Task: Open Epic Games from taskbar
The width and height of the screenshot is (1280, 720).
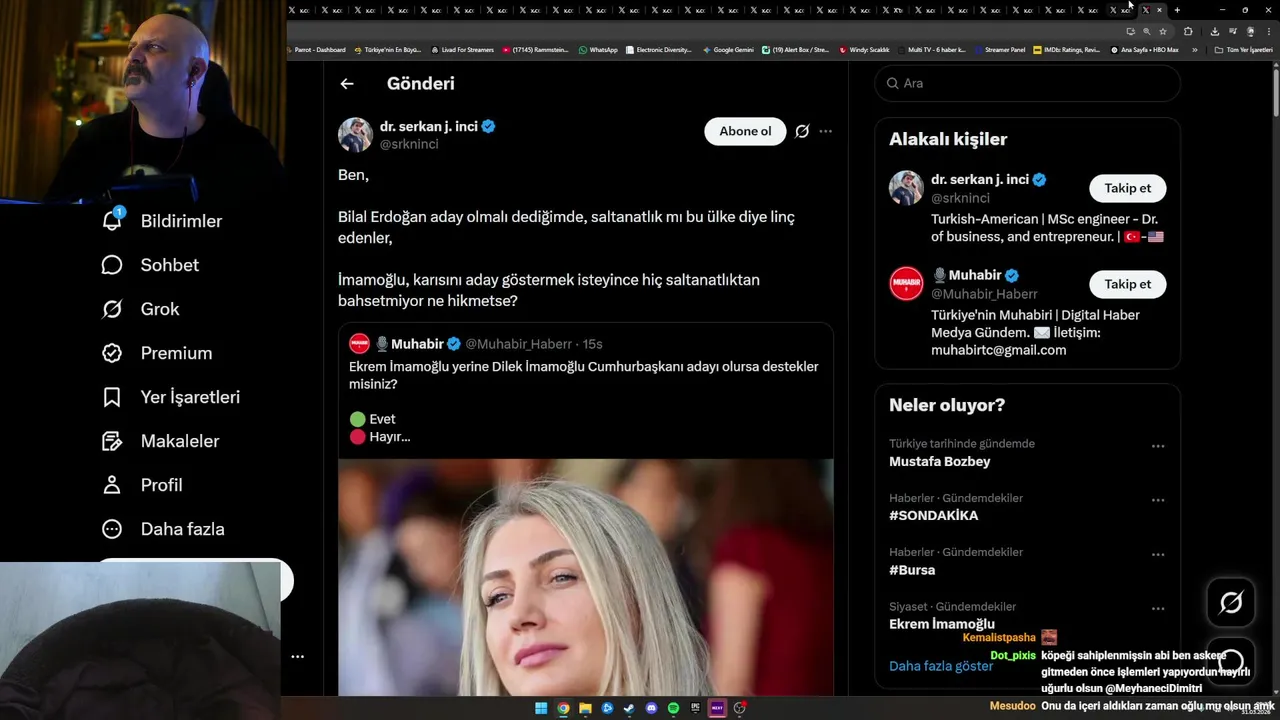Action: click(695, 708)
